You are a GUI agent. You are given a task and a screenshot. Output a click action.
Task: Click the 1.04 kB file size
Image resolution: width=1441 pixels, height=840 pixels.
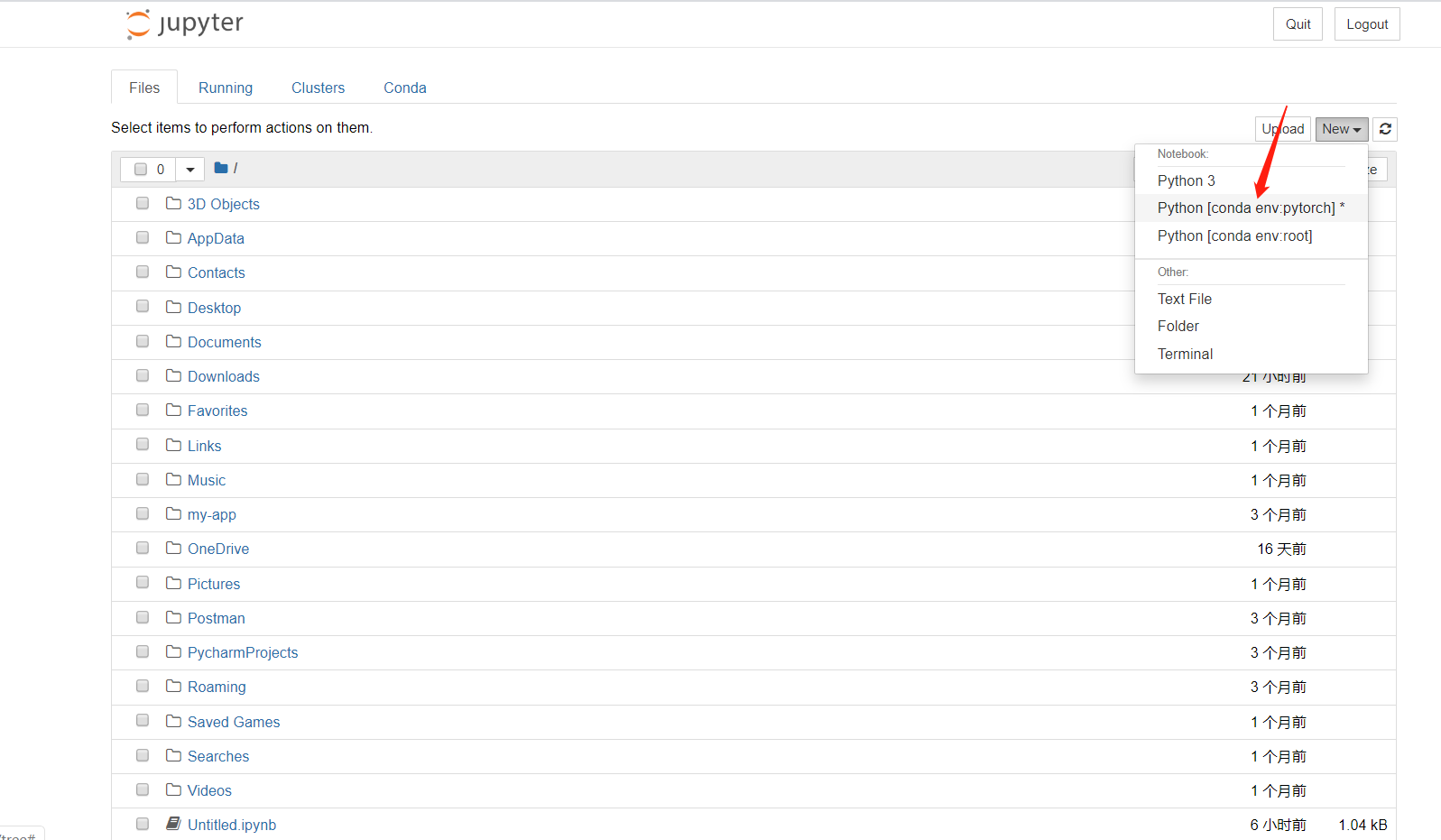[x=1362, y=825]
